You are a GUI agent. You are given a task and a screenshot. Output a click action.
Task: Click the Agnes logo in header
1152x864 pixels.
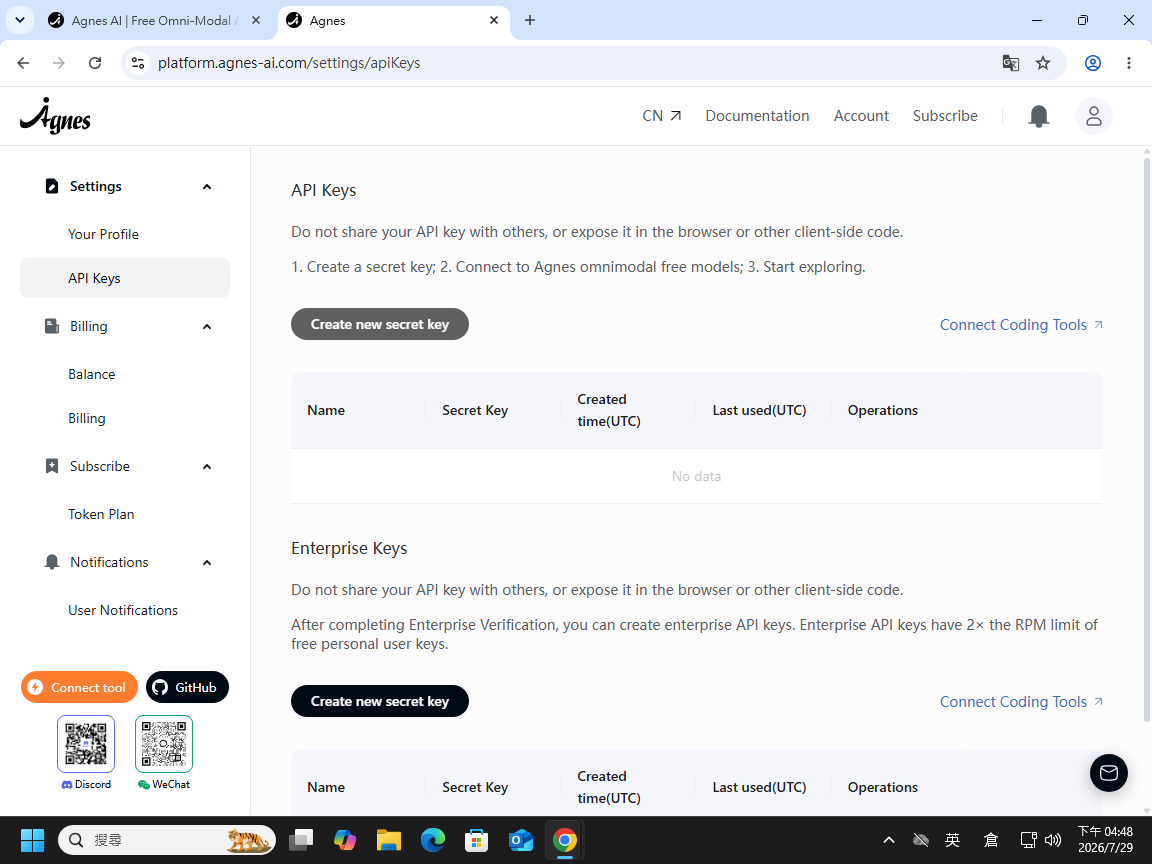click(55, 116)
